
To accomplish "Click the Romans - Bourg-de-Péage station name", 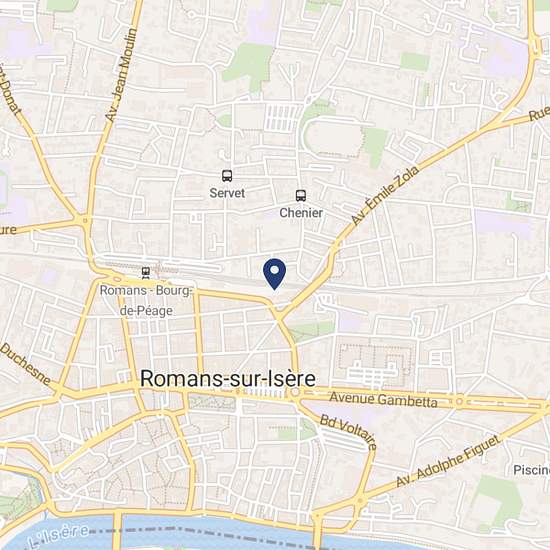I will 146,301.
